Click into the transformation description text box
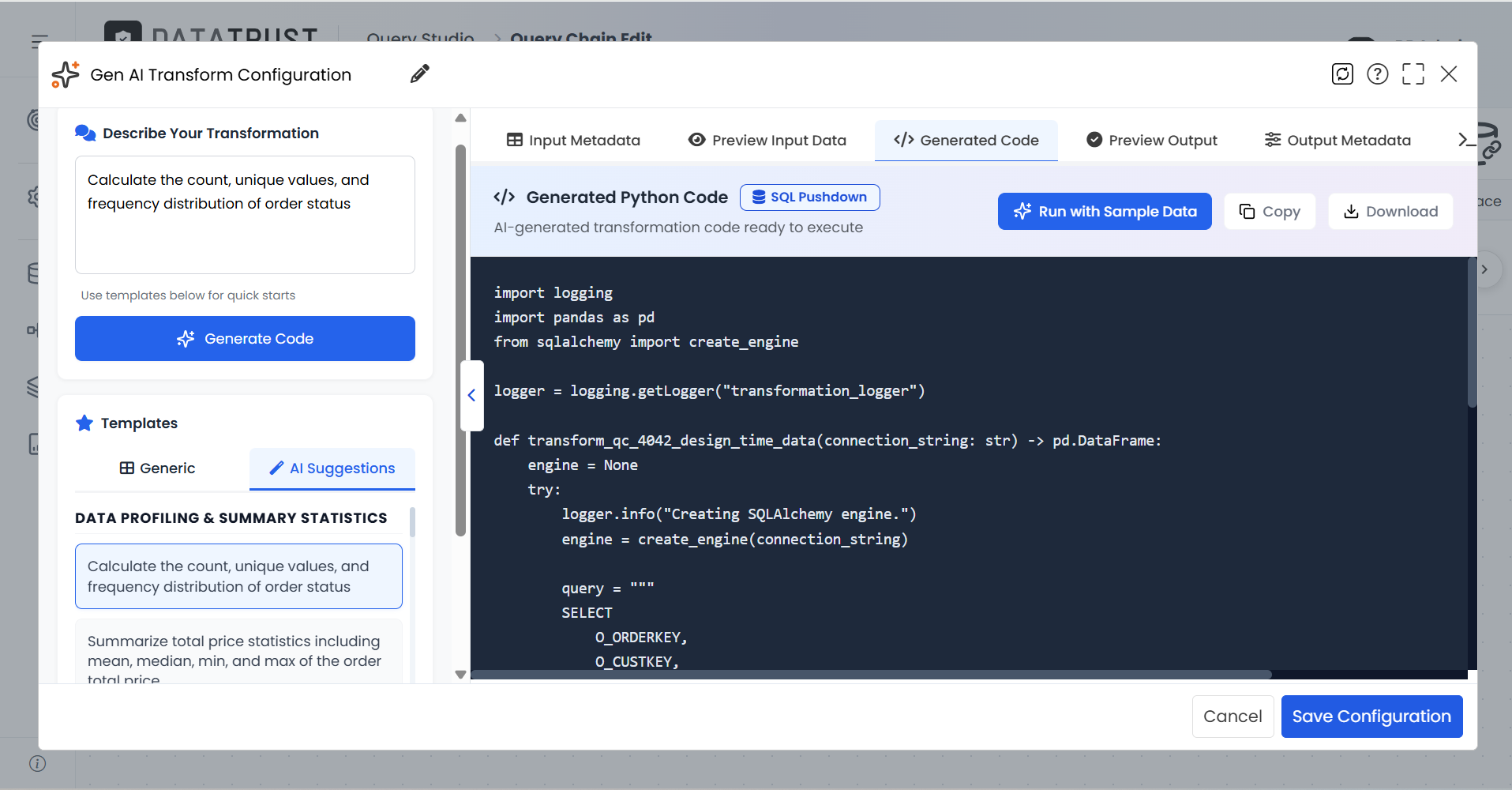1512x790 pixels. [x=245, y=215]
